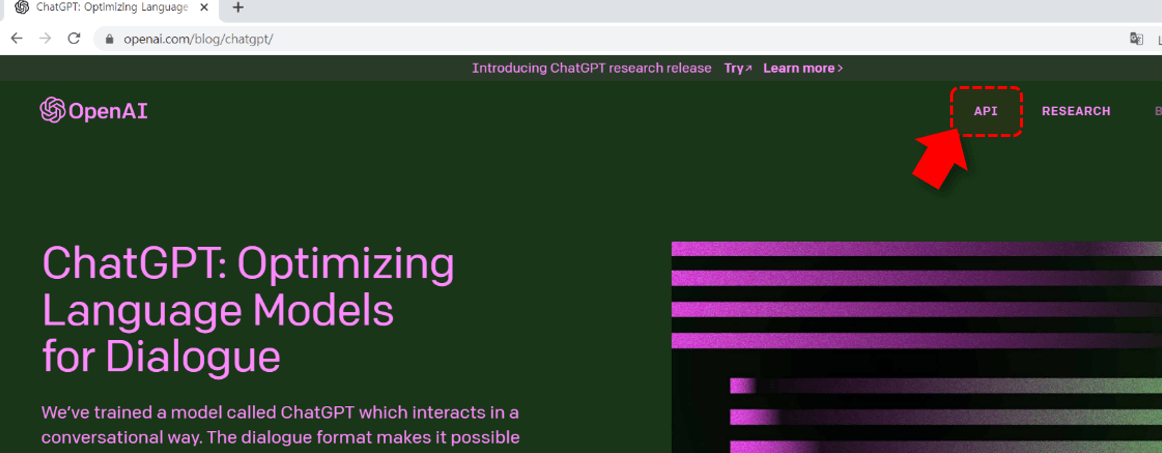Click the browser back arrow
The width and height of the screenshot is (1162, 453).
[16, 39]
